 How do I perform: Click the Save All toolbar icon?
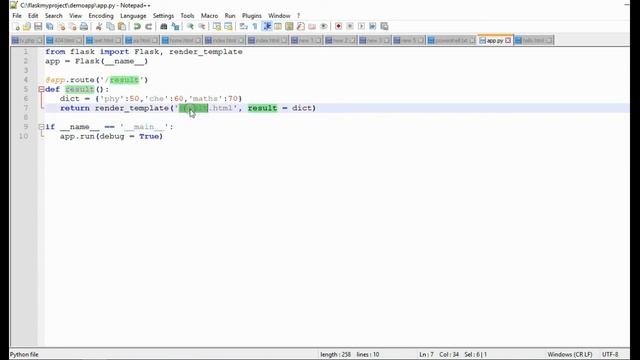click(49, 27)
